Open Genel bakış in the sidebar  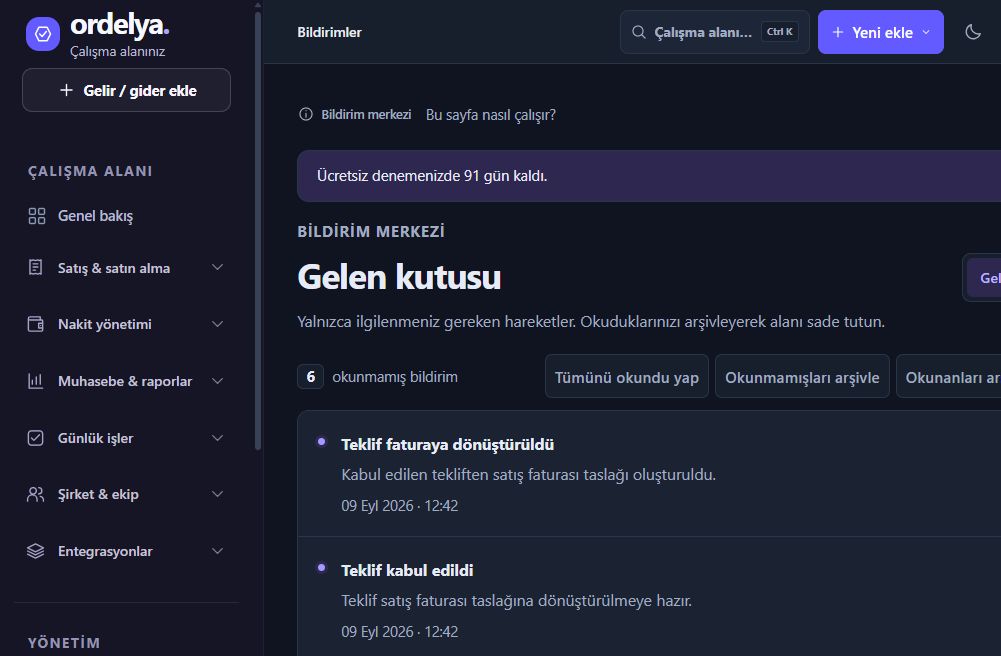click(x=126, y=216)
